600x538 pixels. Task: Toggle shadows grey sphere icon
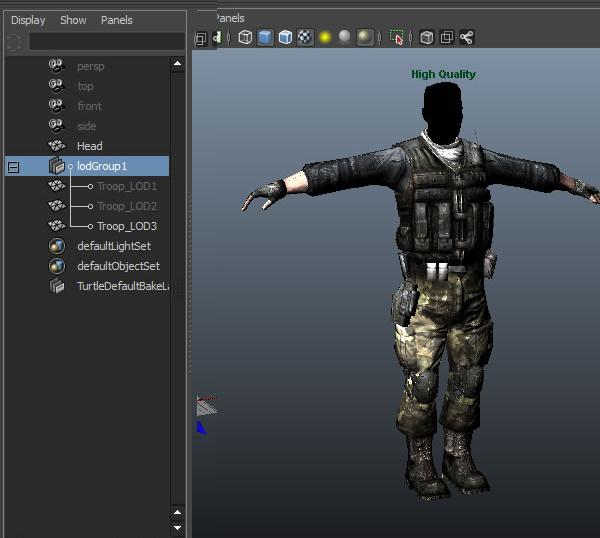point(345,37)
